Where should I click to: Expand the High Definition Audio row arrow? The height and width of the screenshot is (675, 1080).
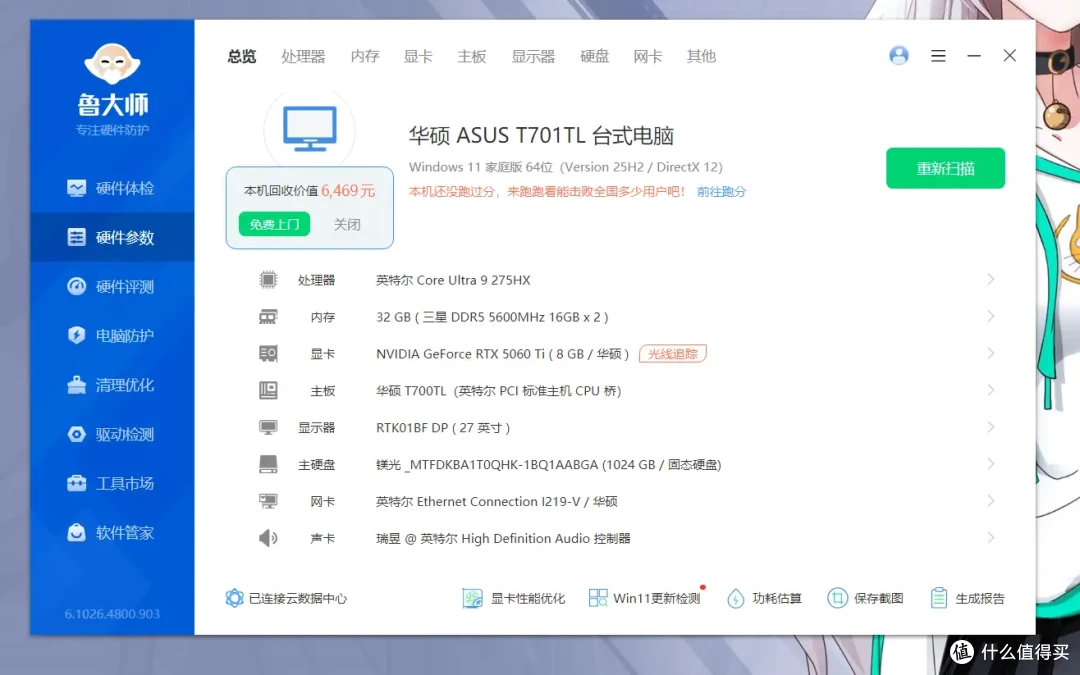click(990, 538)
